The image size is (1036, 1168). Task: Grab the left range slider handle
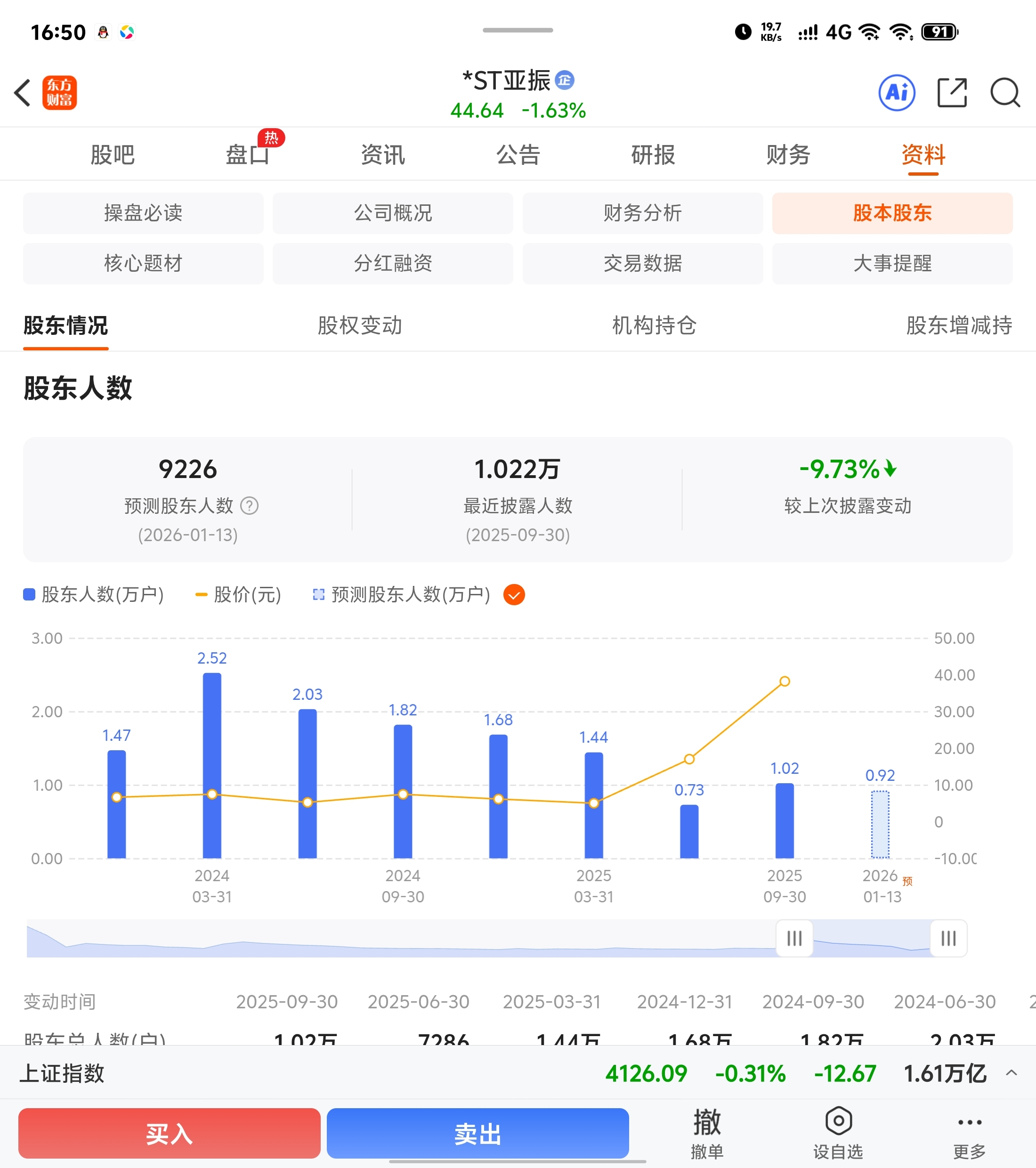point(794,938)
